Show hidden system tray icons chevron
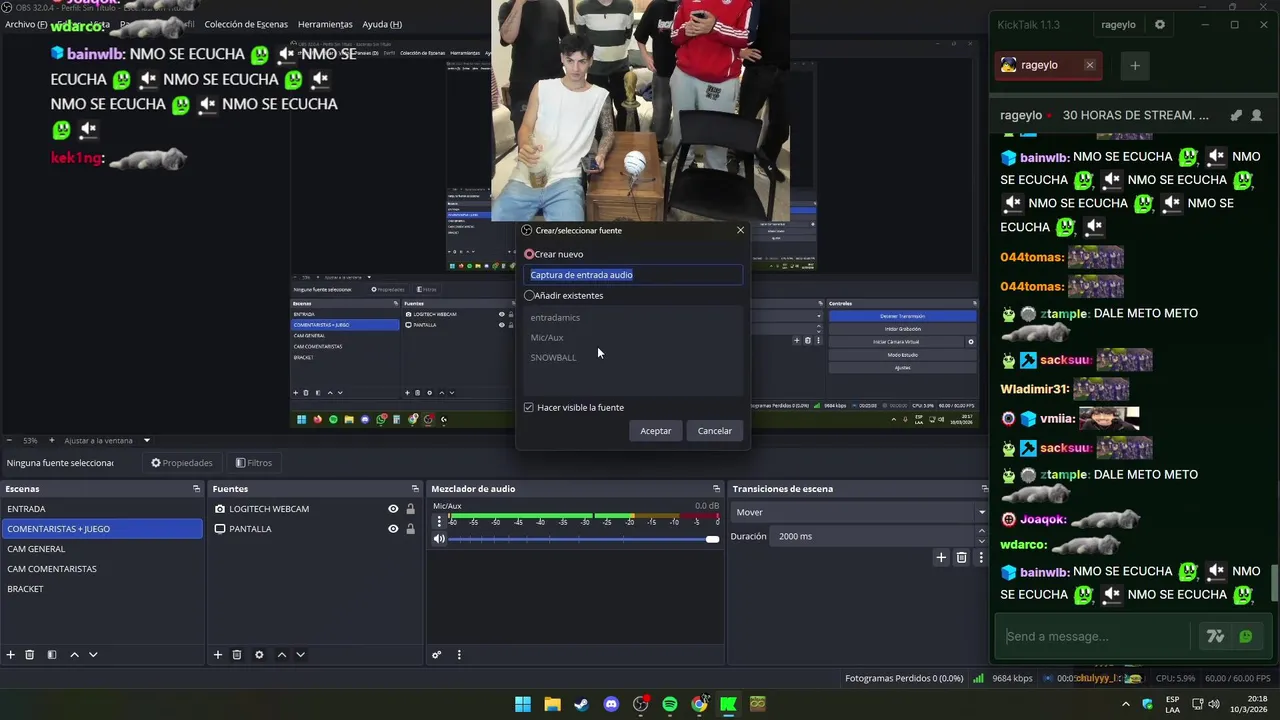This screenshot has width=1280, height=720. (1126, 704)
